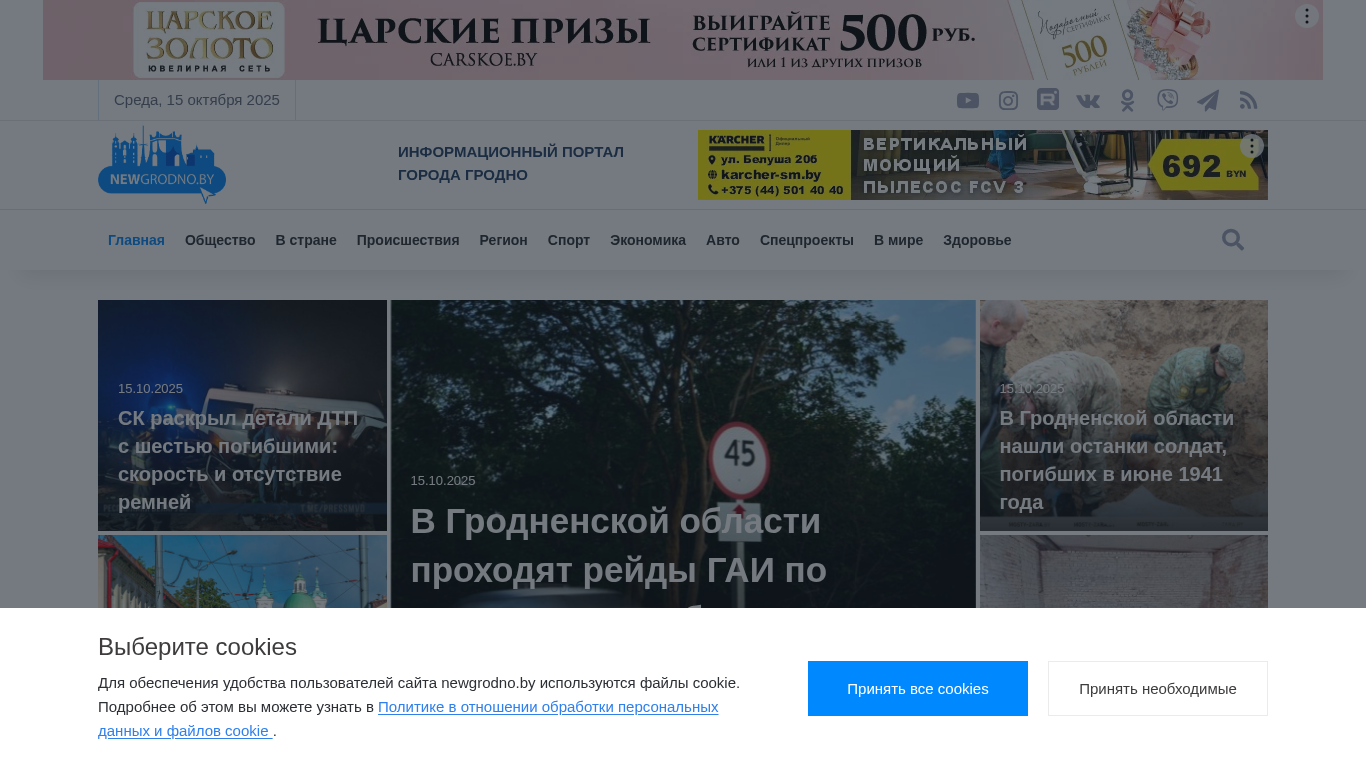Open the В стране section
Viewport: 1366px width, 768px height.
coord(306,240)
